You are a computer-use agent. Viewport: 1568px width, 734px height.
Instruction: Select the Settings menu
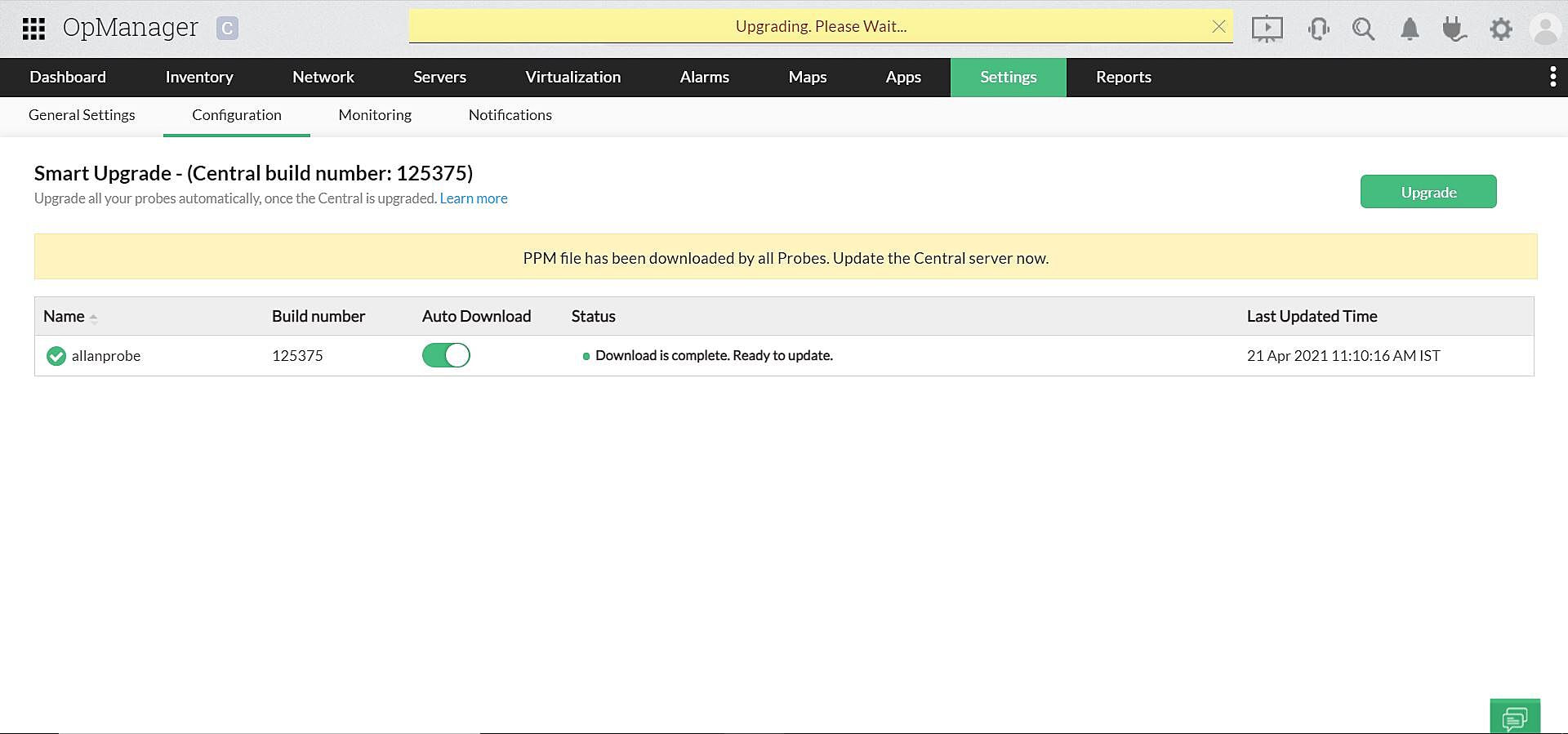(x=1009, y=77)
